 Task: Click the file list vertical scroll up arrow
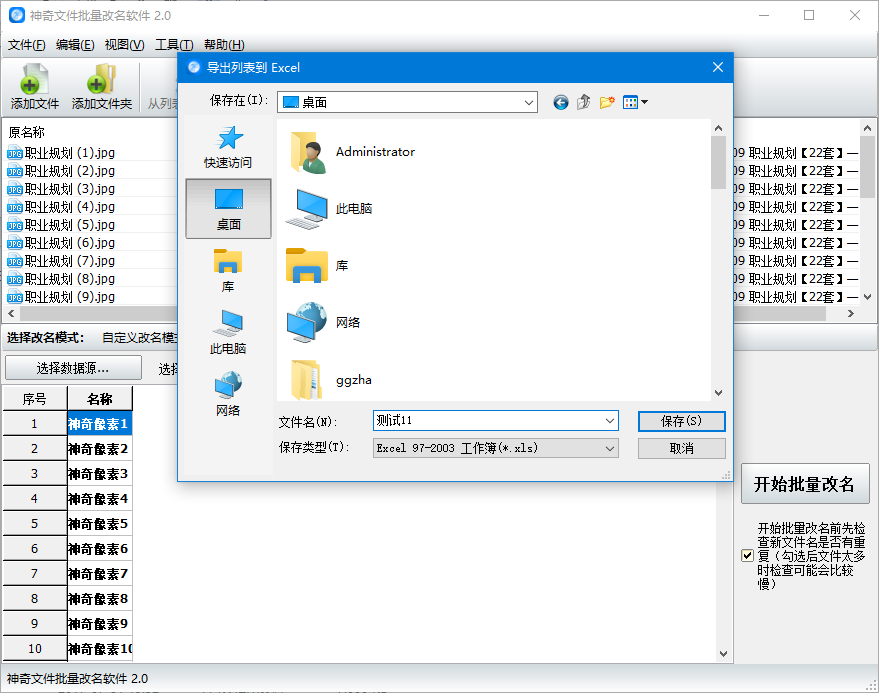click(867, 128)
